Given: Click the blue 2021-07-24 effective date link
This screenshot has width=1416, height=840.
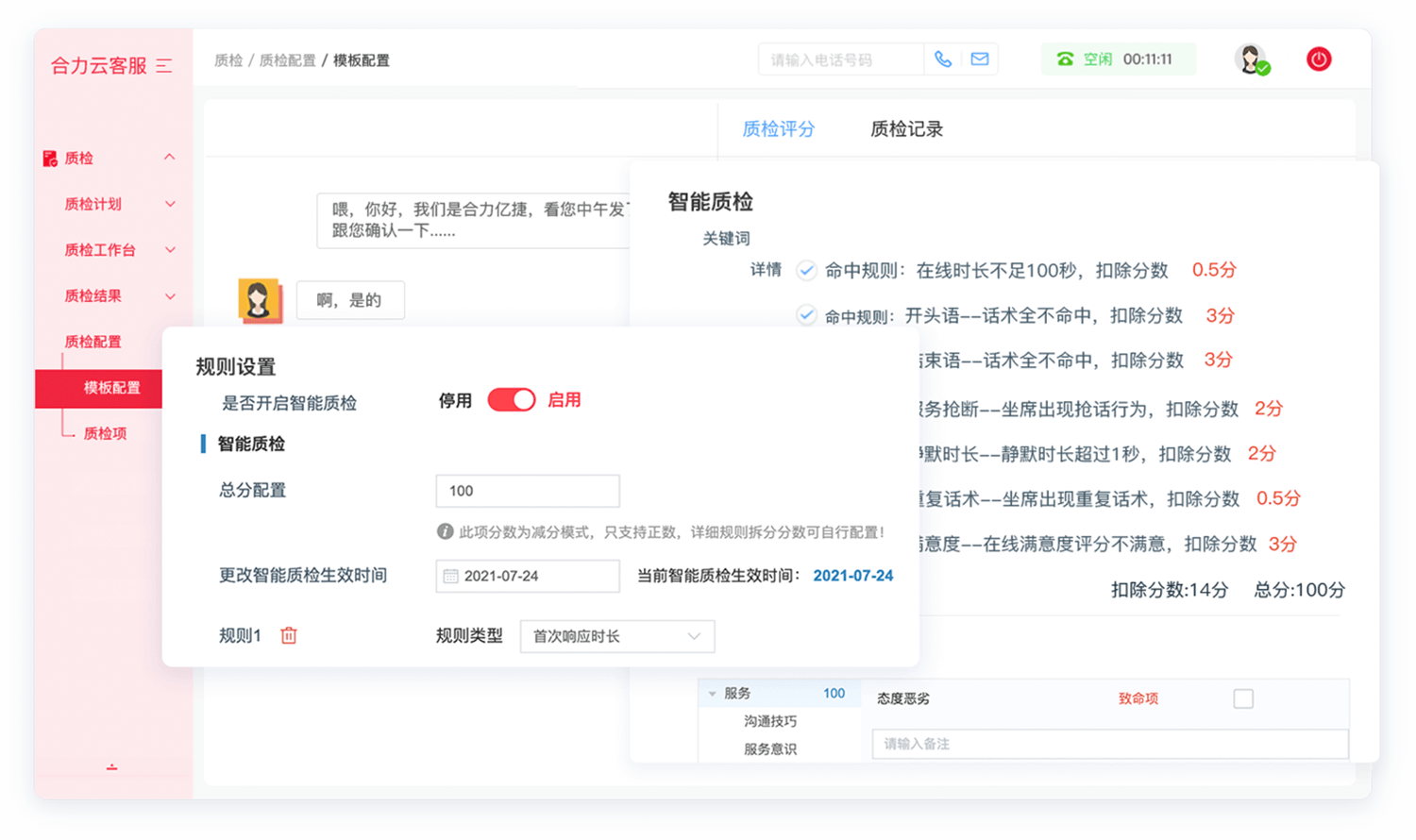Looking at the screenshot, I should click(852, 576).
